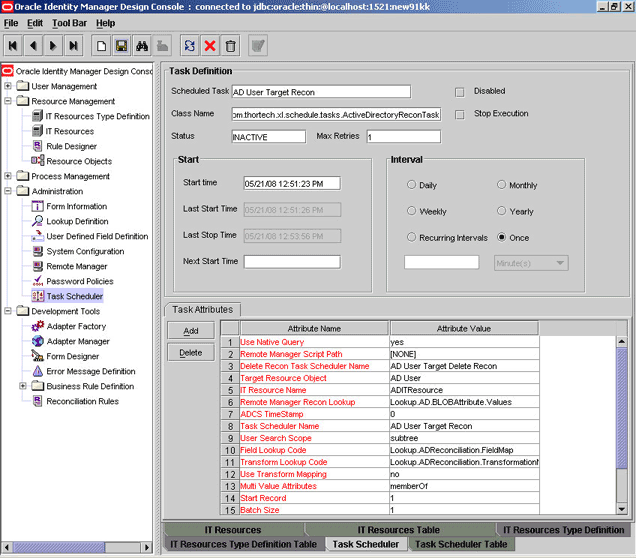Switch to the Task Scheduler Table tab
This screenshot has width=636, height=558.
tap(461, 544)
